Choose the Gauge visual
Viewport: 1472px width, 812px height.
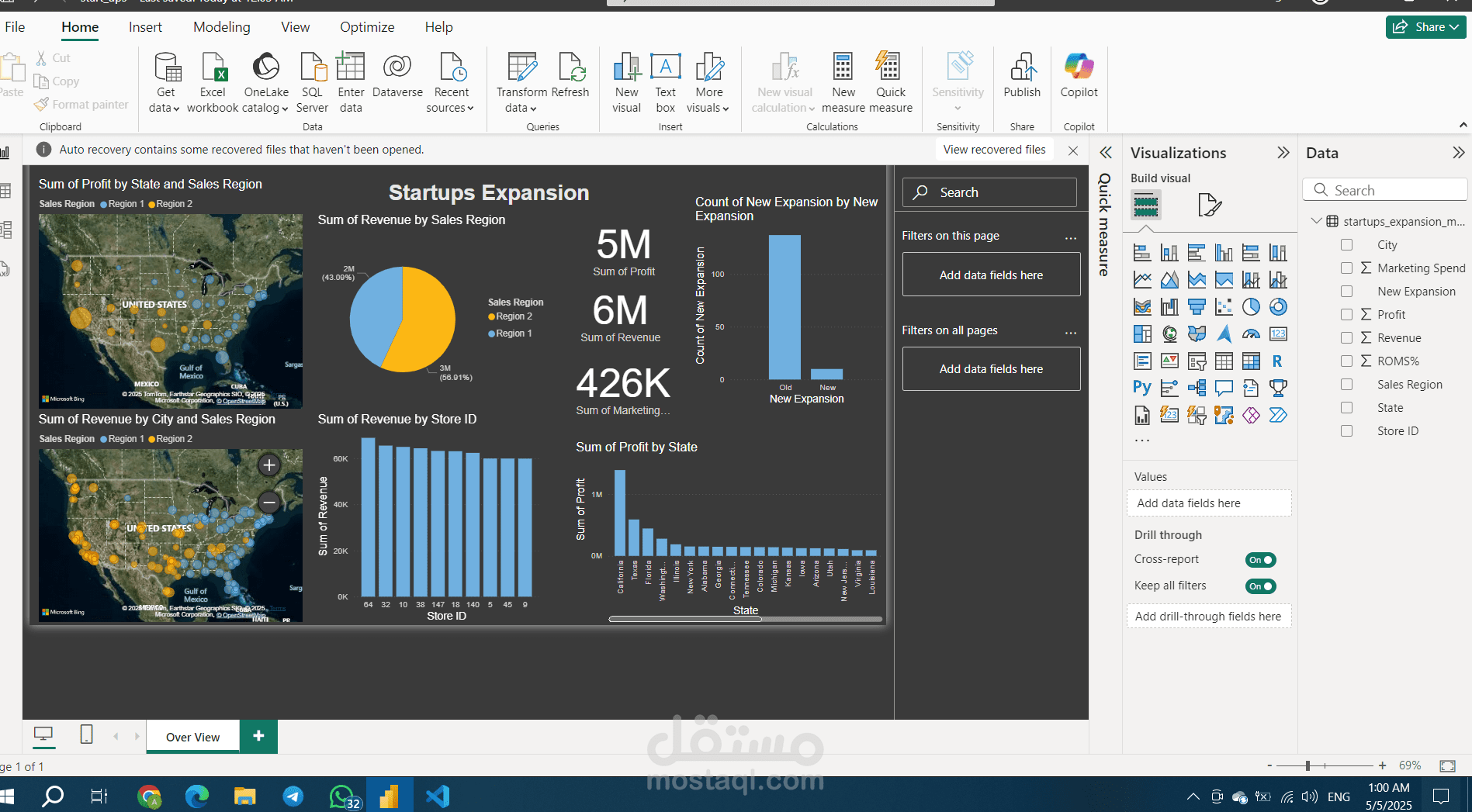point(1251,334)
